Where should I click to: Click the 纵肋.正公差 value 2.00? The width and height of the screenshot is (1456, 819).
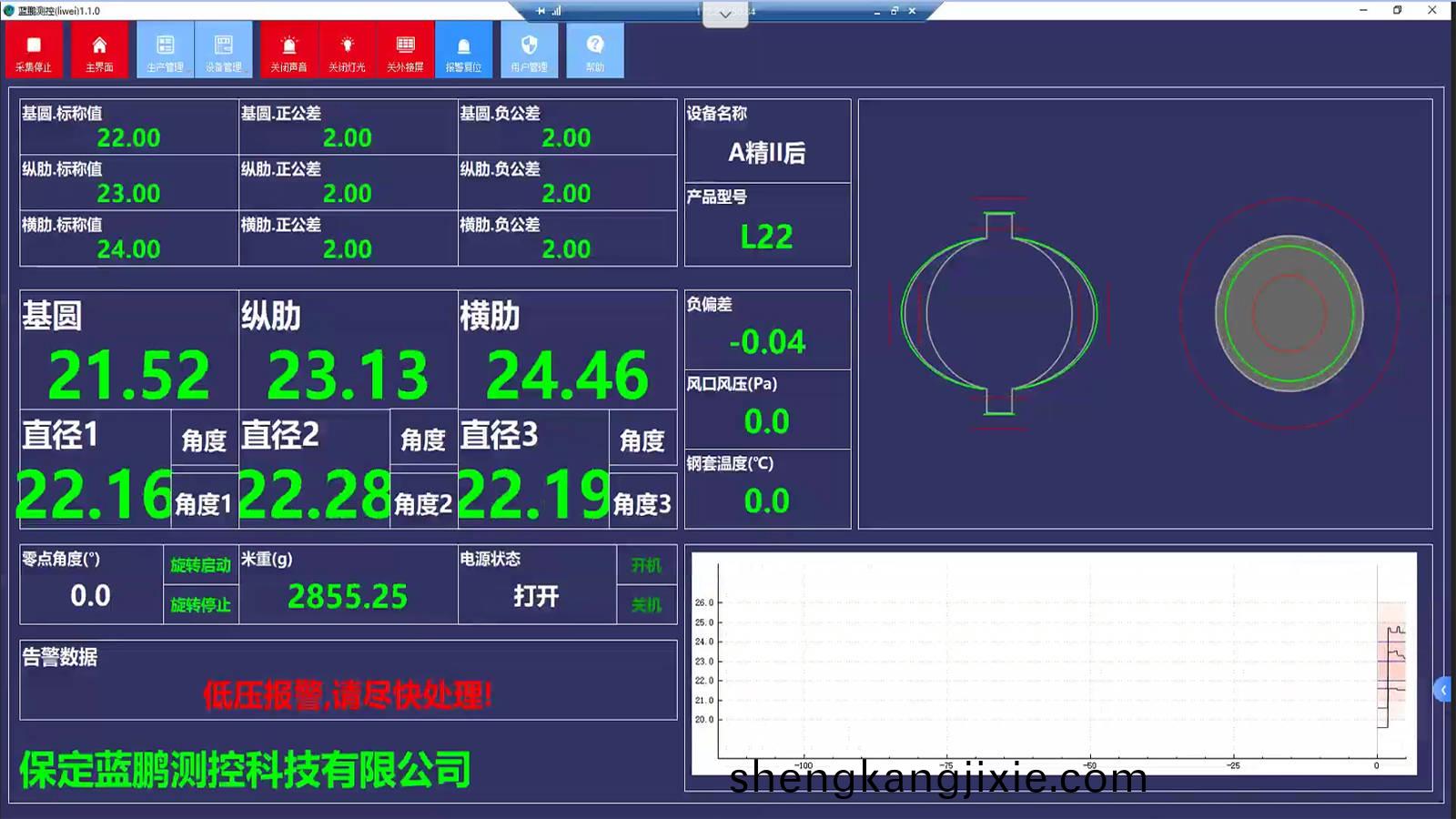(x=348, y=193)
